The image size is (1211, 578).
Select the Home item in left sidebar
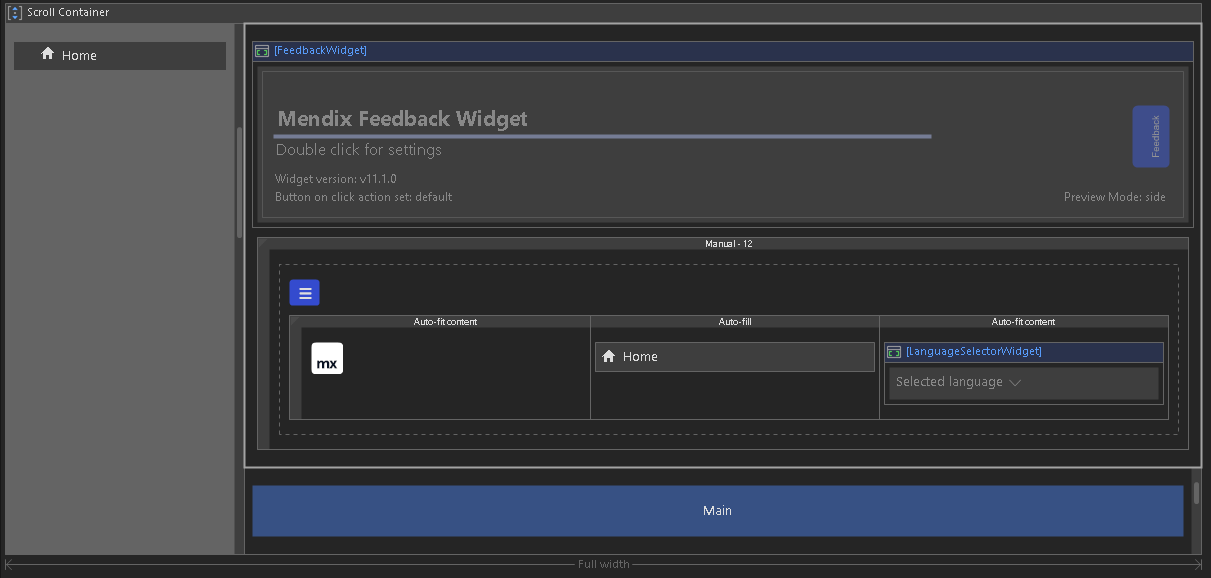pos(120,56)
